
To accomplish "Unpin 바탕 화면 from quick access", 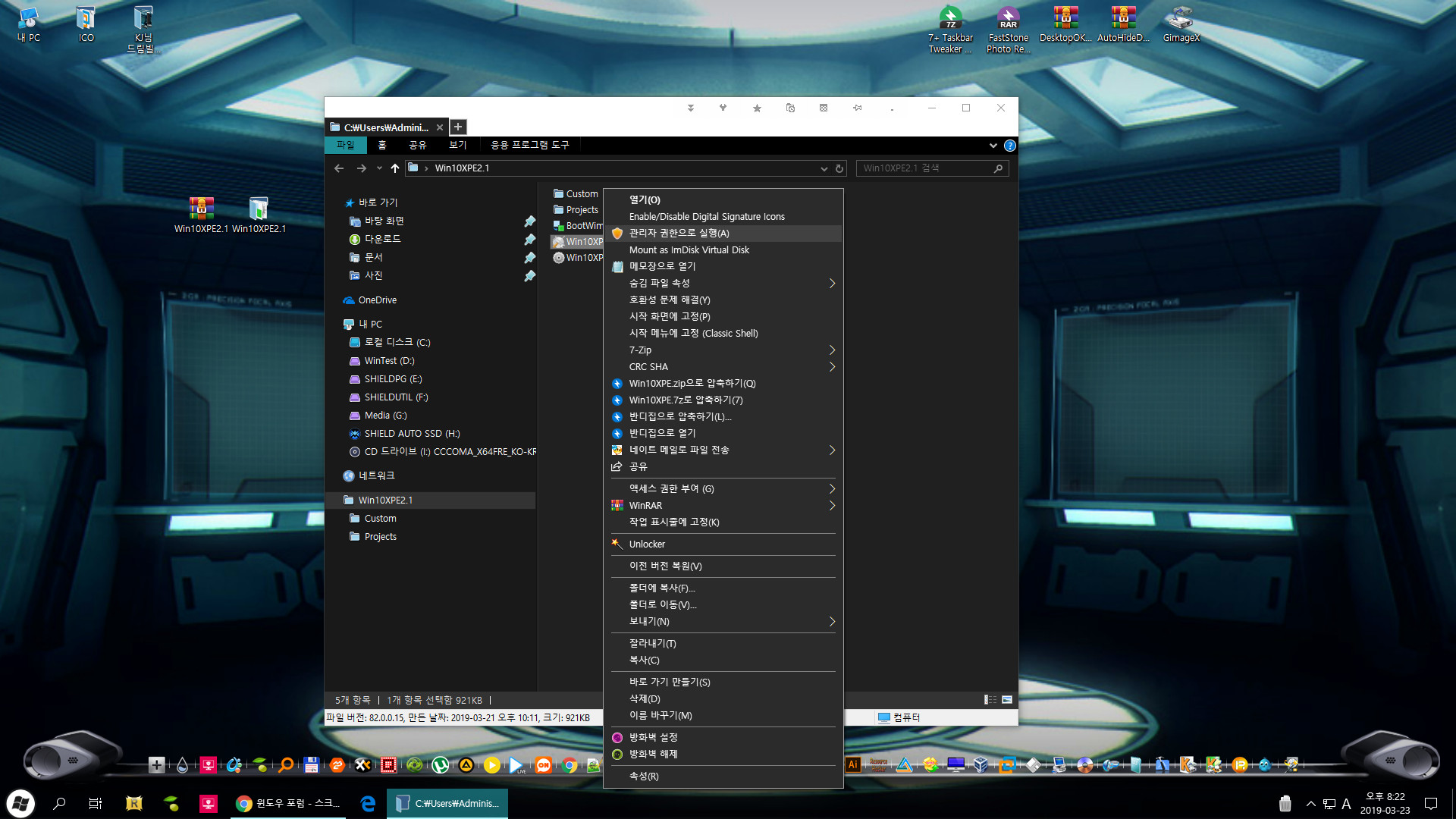I will click(529, 221).
